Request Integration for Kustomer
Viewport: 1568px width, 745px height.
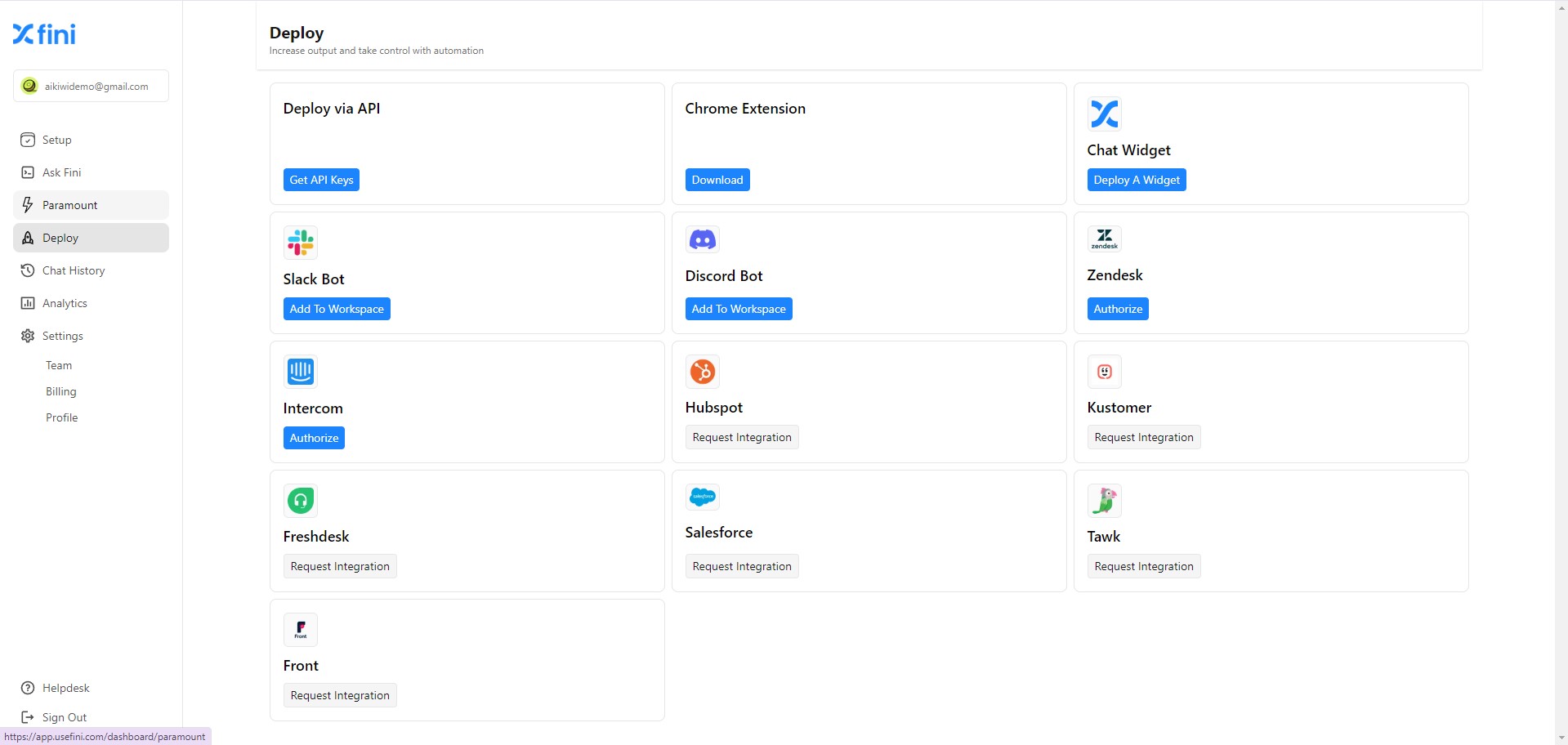(1144, 437)
